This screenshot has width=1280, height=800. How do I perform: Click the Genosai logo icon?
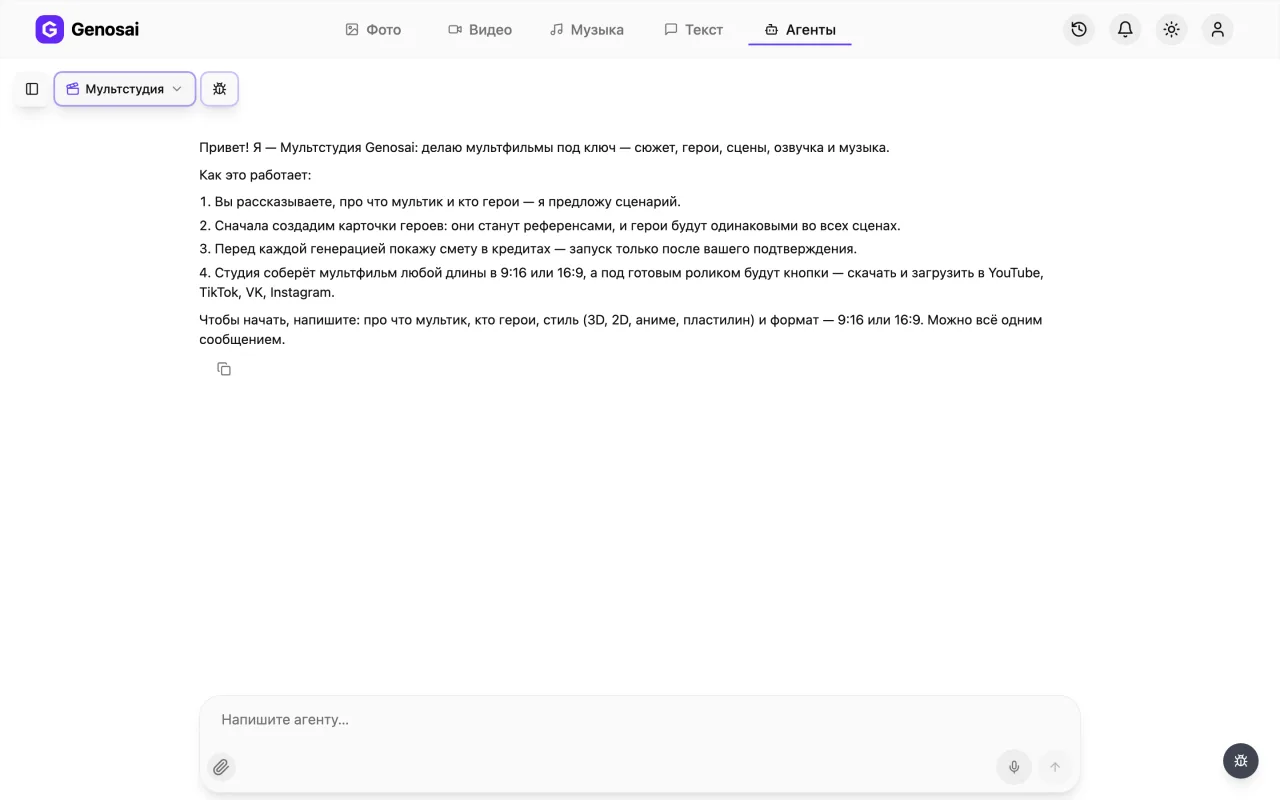point(49,29)
